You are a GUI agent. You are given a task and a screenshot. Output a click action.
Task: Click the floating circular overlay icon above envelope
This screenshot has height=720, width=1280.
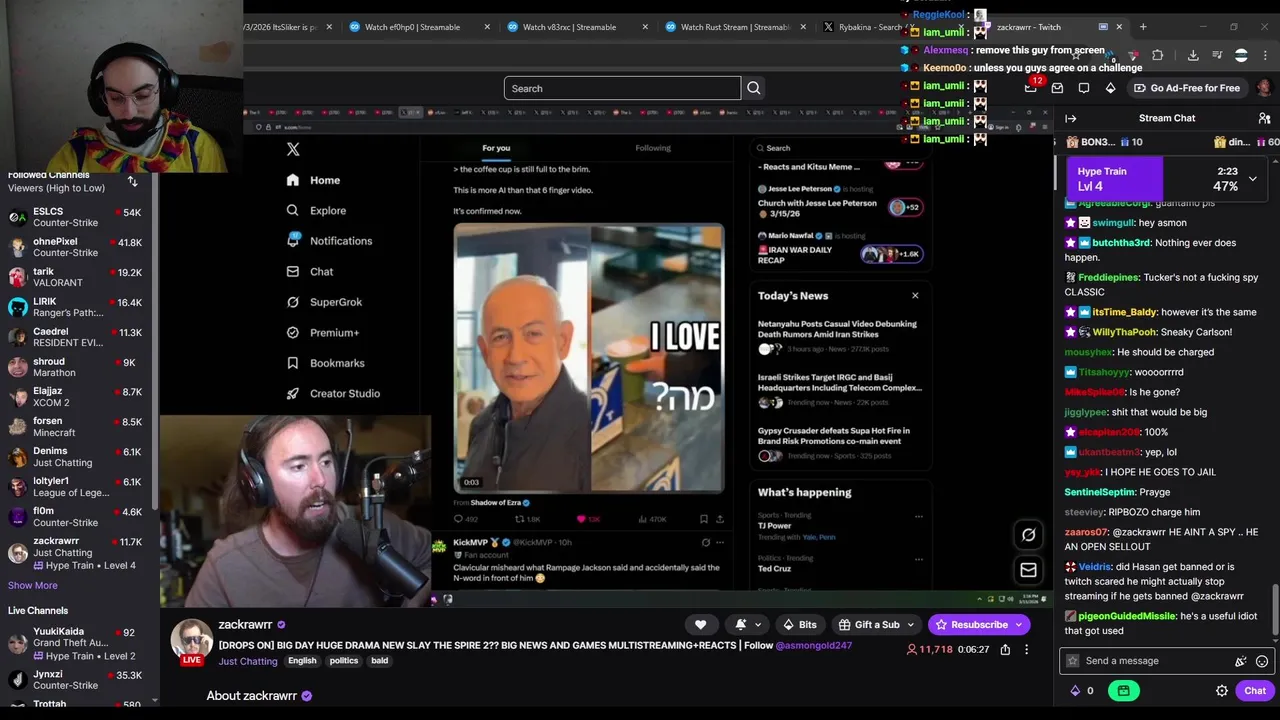pyautogui.click(x=1028, y=535)
